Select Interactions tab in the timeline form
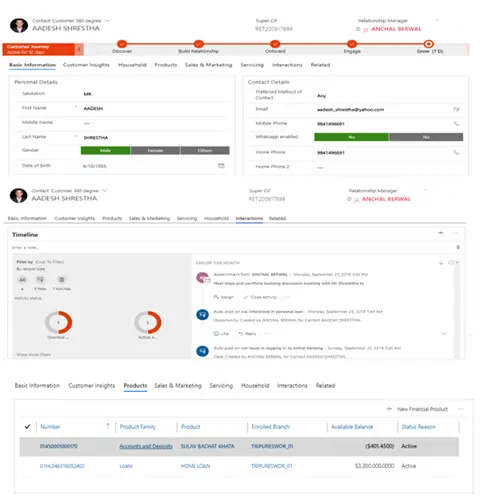This screenshot has height=496, width=485. tap(249, 218)
